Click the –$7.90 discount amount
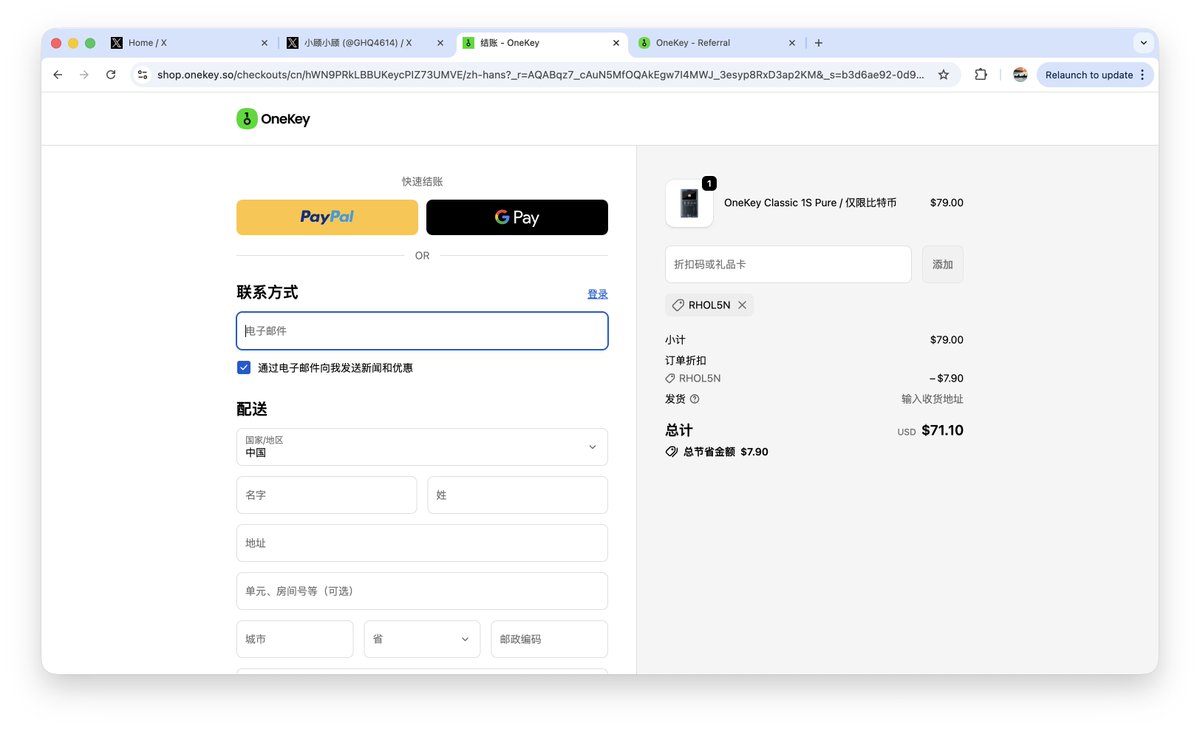This screenshot has height=729, width=1200. (946, 379)
